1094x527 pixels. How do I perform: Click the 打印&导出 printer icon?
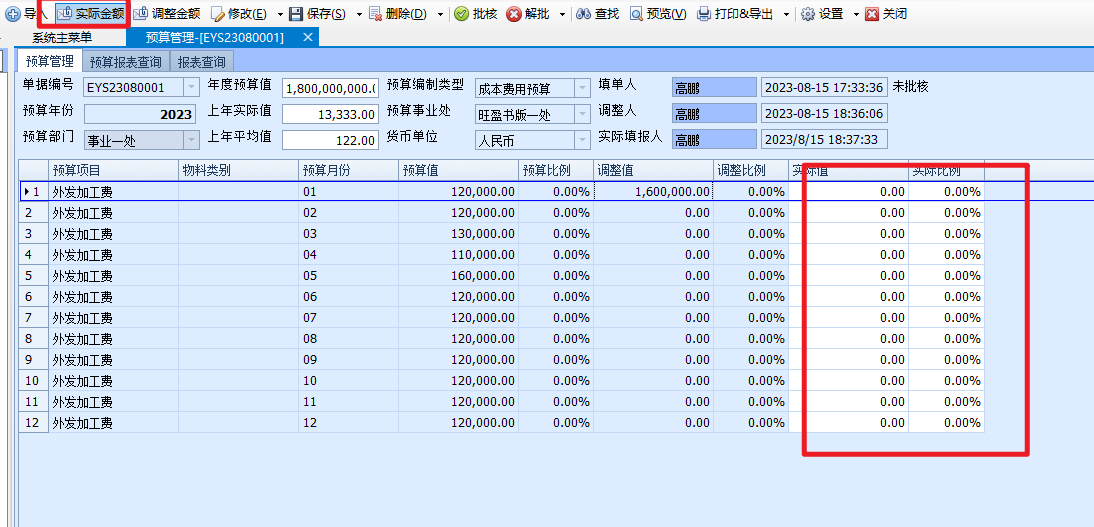[x=705, y=13]
